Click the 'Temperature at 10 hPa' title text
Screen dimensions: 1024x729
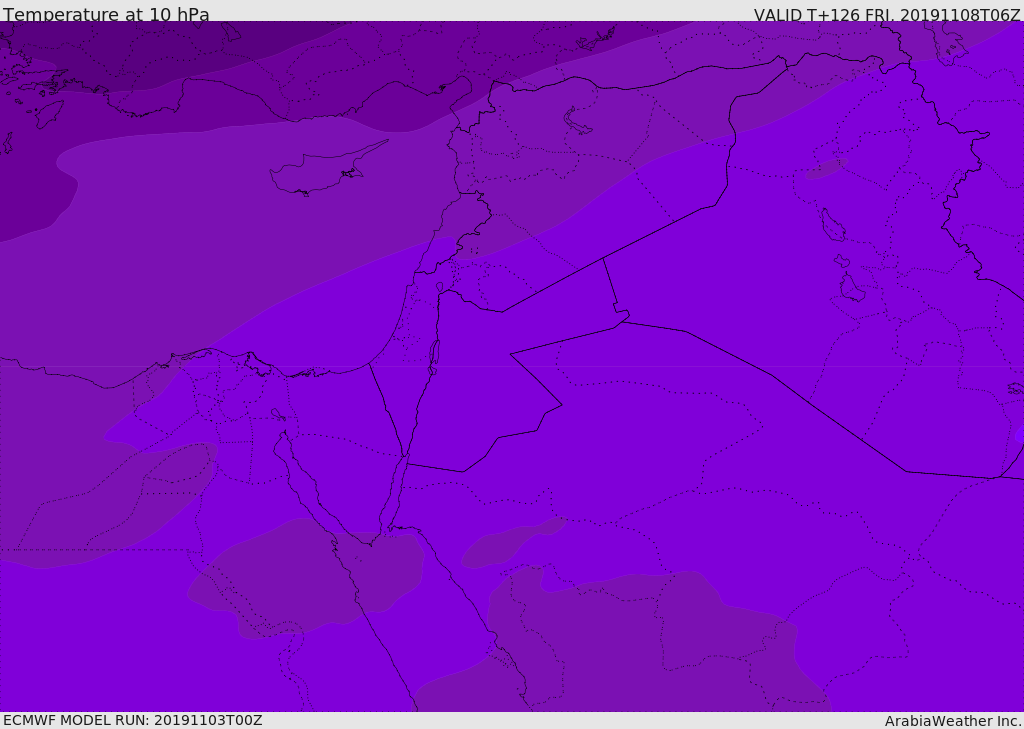point(106,14)
